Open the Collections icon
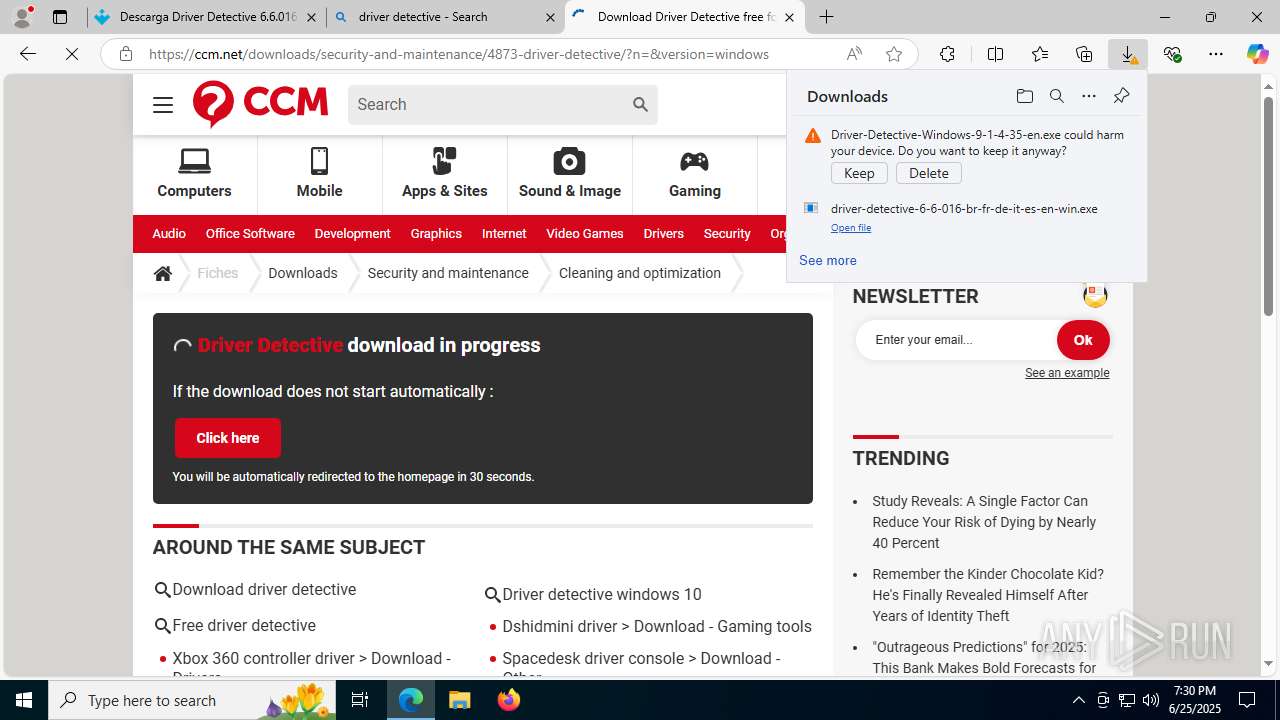1280x720 pixels. tap(1084, 54)
